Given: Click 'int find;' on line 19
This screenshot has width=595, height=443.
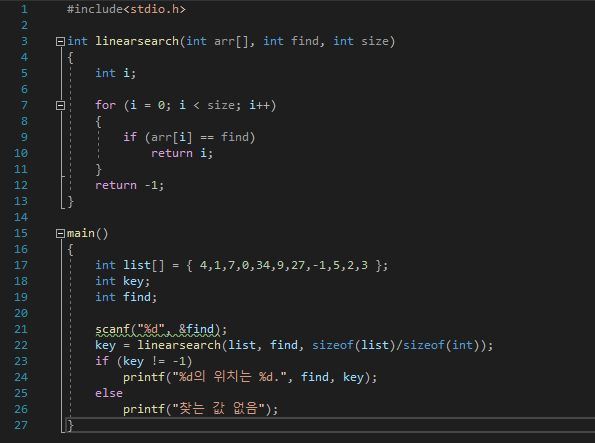Looking at the screenshot, I should click(126, 297).
